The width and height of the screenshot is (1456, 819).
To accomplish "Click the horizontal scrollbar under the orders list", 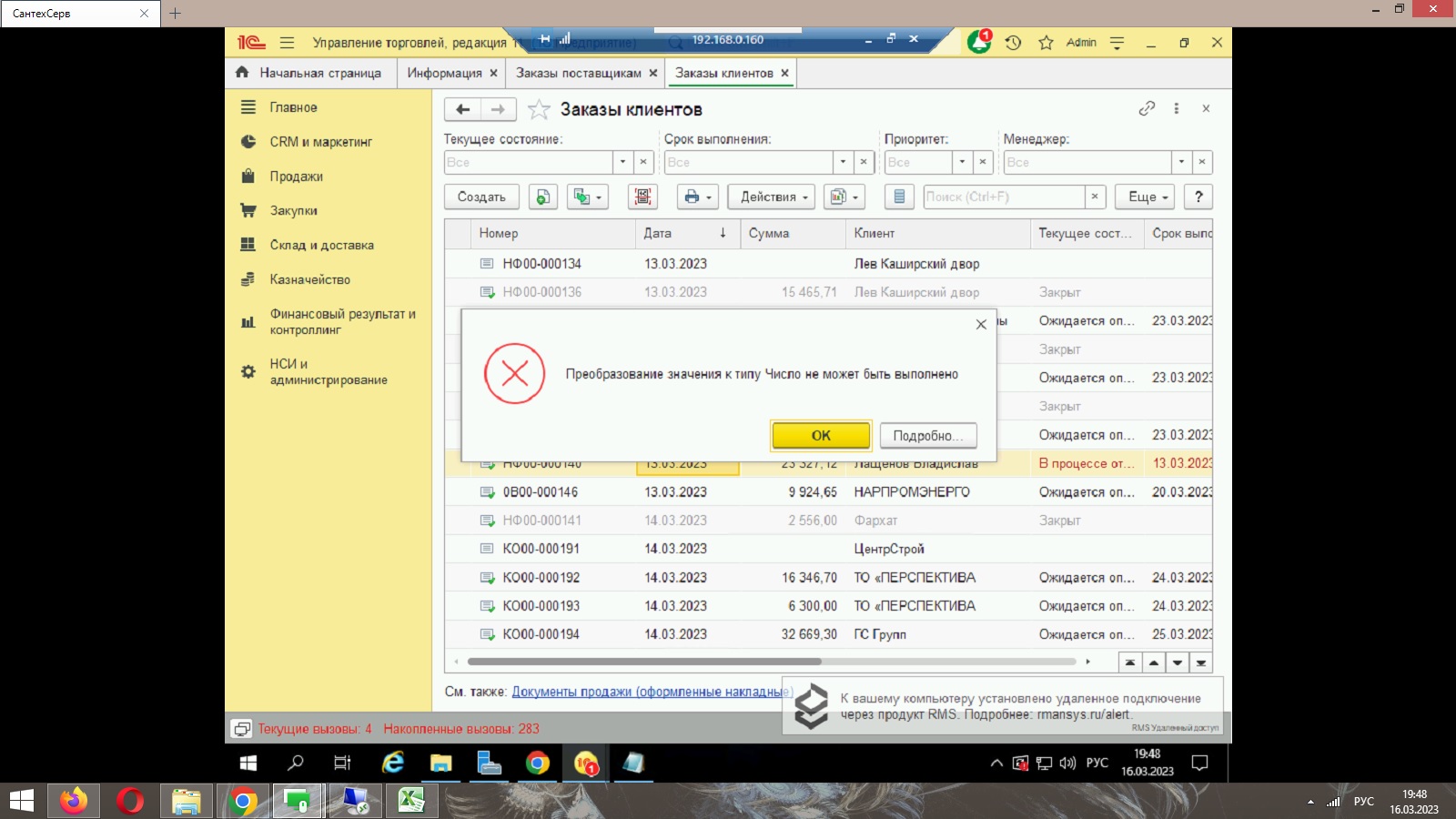I will (x=644, y=662).
